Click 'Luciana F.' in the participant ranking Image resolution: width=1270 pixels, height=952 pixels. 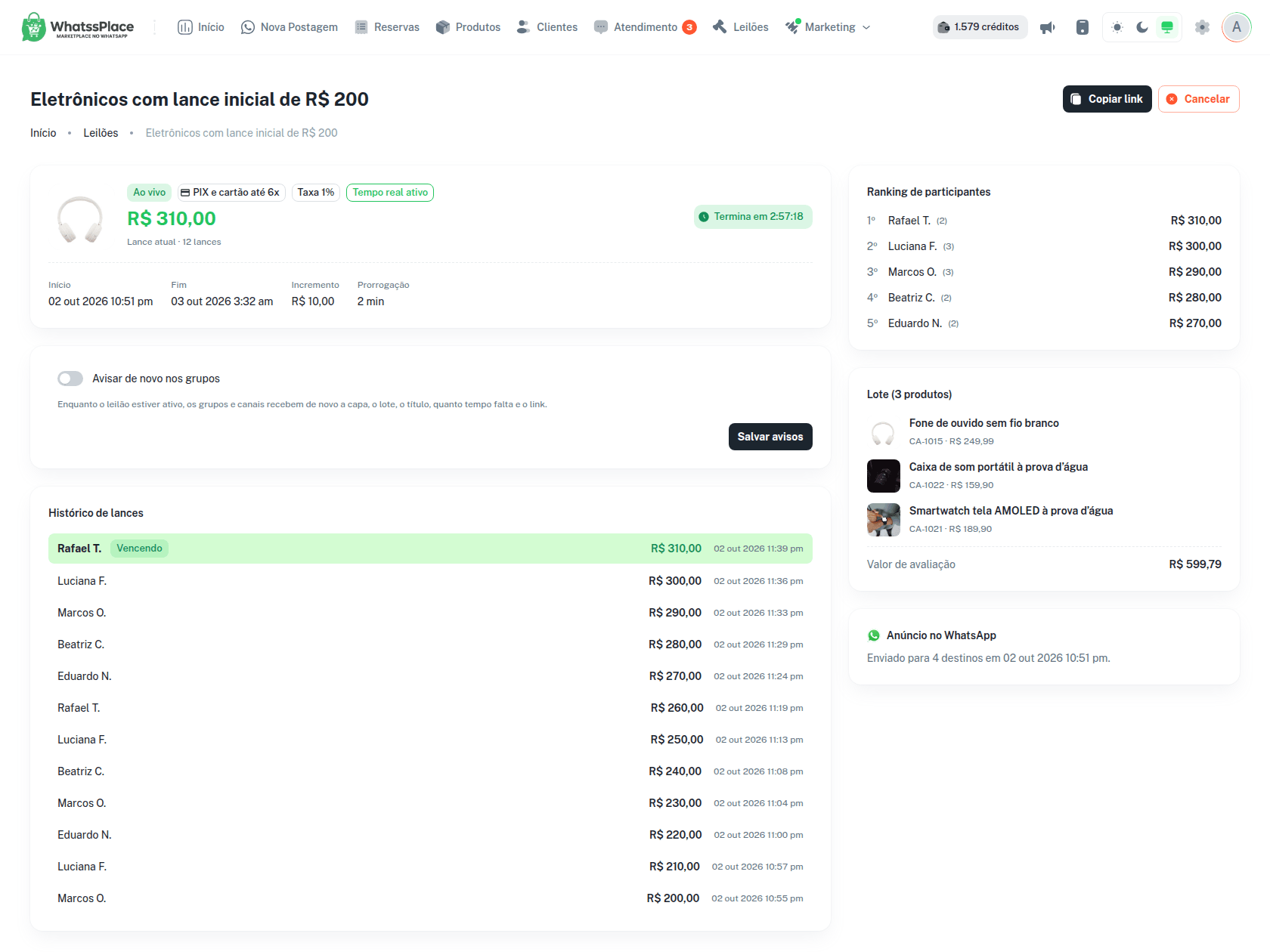(x=912, y=246)
